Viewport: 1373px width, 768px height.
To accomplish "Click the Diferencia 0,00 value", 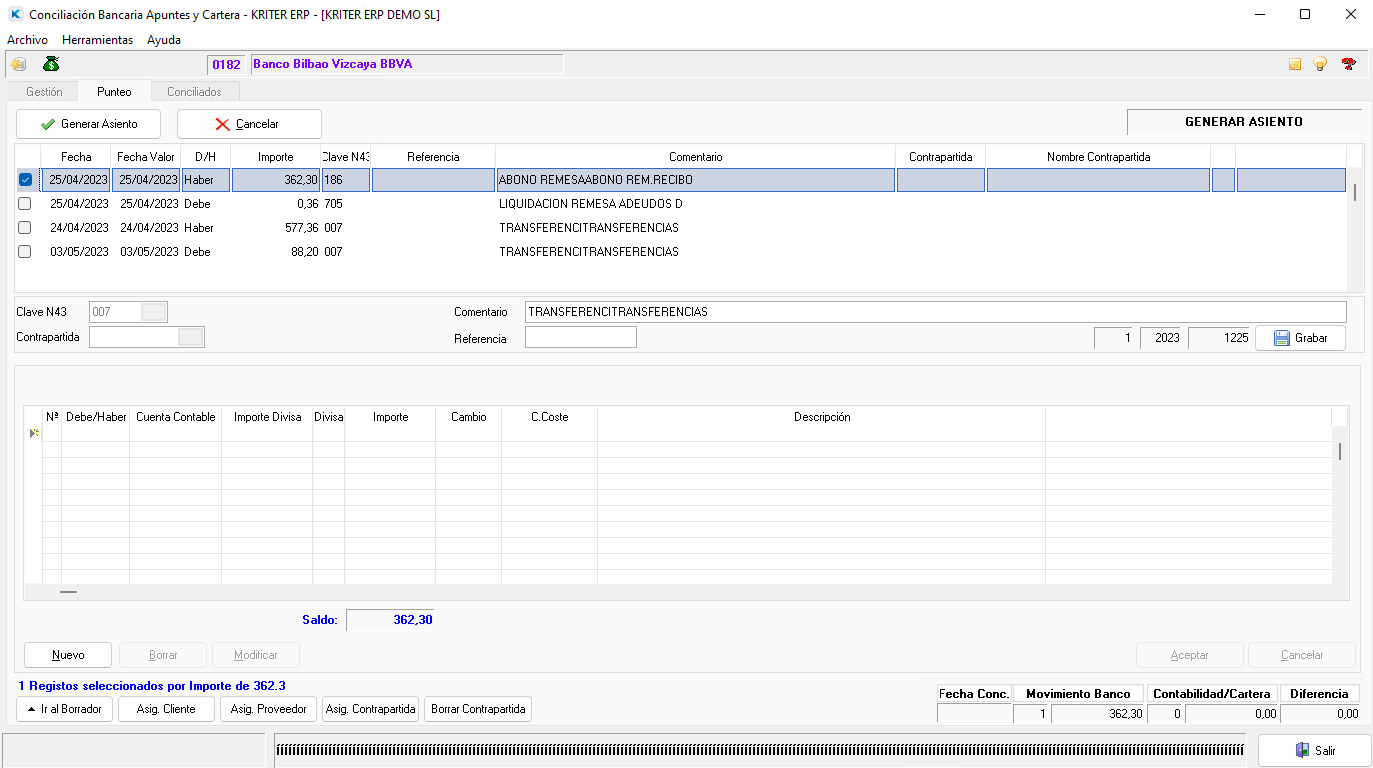I will pyautogui.click(x=1319, y=714).
